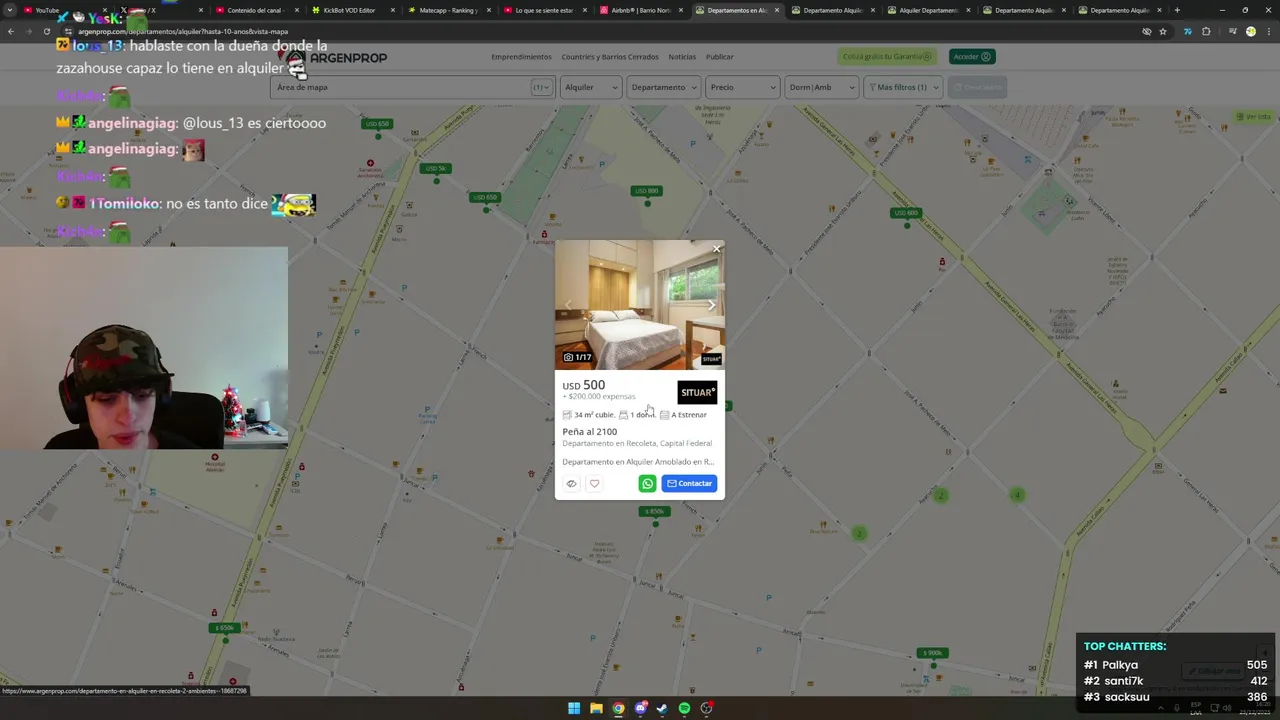Select the USD 880 map marker
Image resolution: width=1280 pixels, height=720 pixels.
click(x=647, y=191)
